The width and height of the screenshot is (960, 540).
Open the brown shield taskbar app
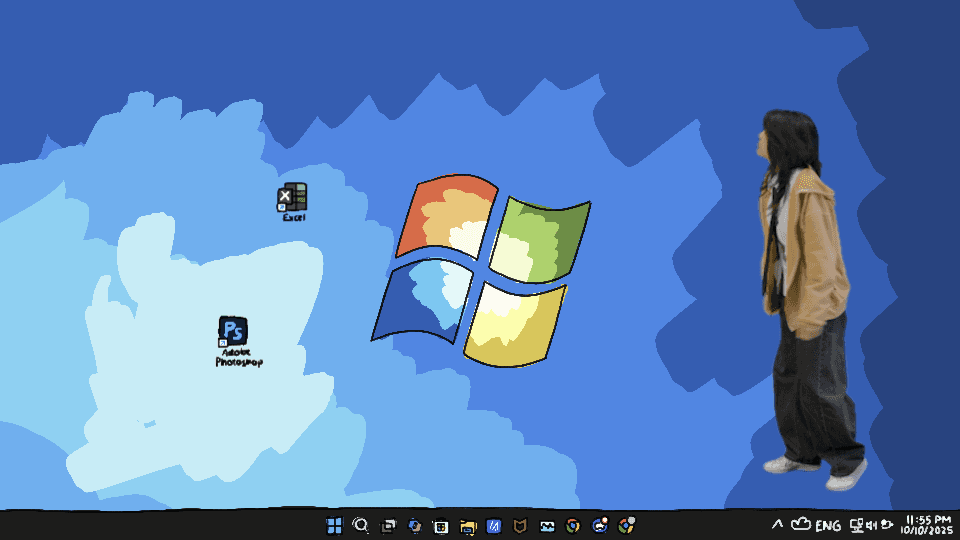(x=520, y=526)
